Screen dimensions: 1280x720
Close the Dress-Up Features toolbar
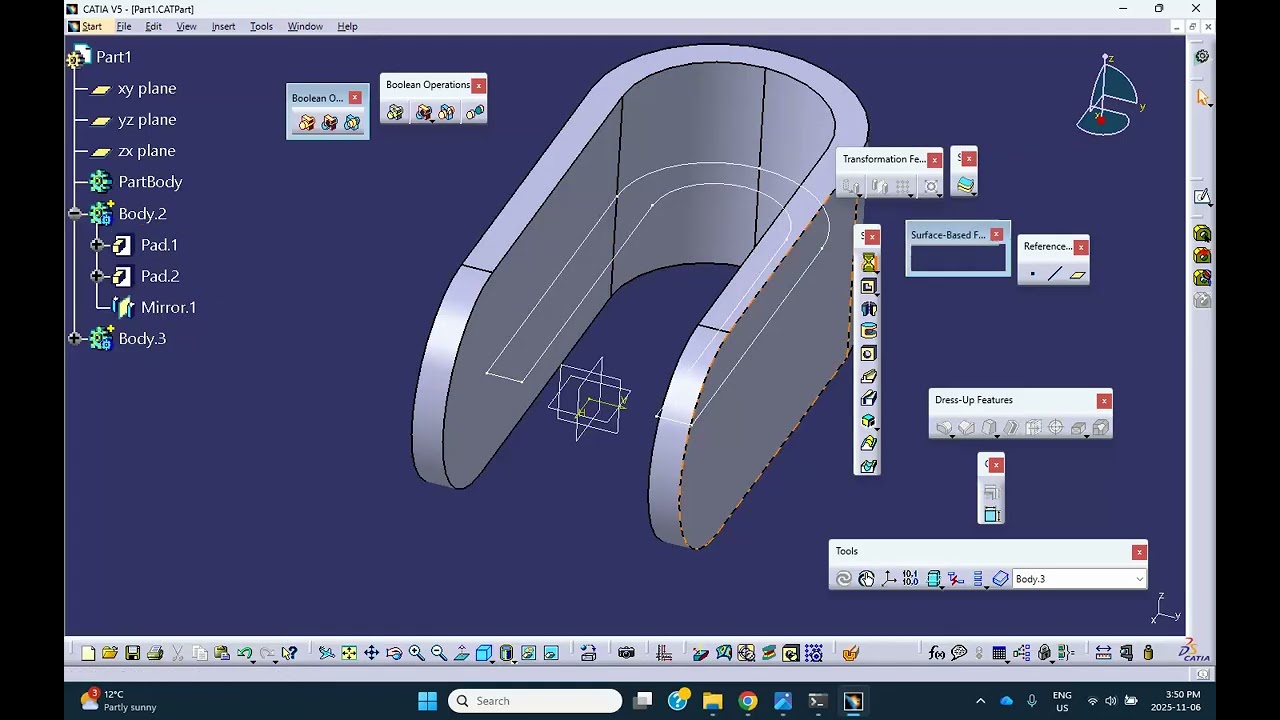[x=1104, y=401]
